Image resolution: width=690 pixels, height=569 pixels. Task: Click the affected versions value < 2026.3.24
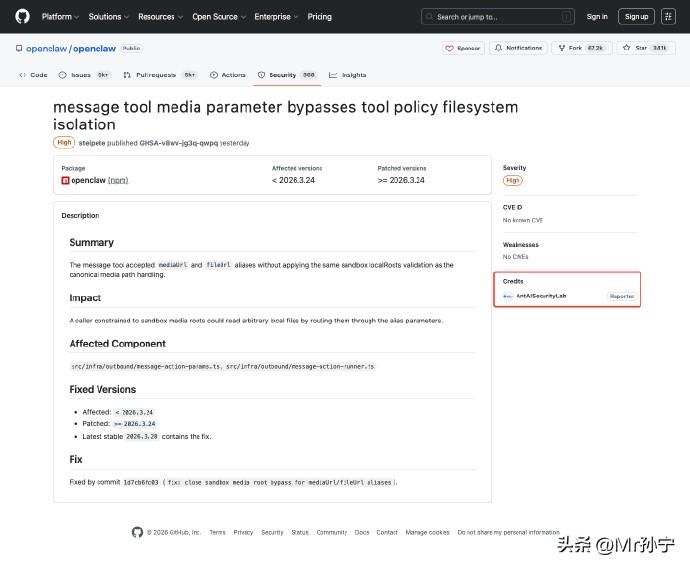click(294, 180)
